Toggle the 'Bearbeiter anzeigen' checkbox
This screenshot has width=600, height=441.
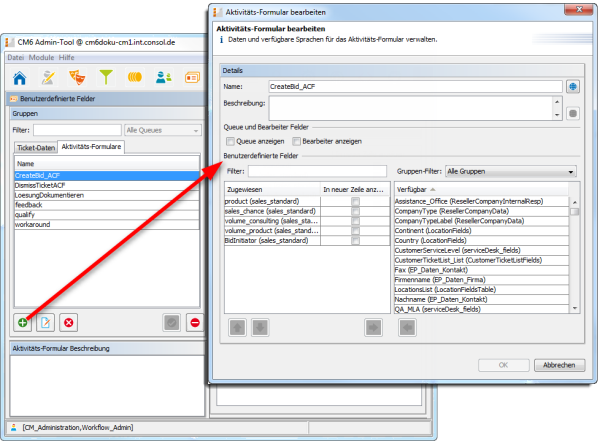(x=297, y=142)
